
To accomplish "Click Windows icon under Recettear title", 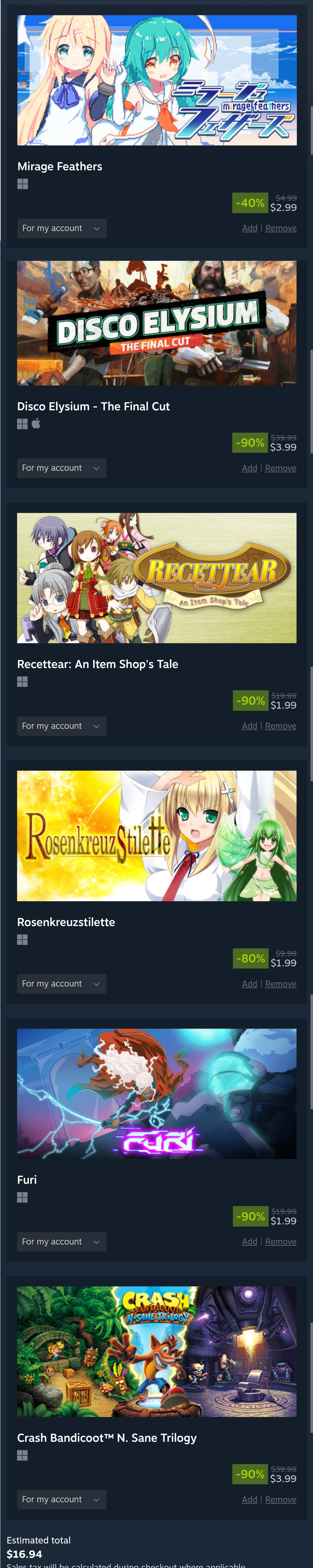I will tap(23, 682).
